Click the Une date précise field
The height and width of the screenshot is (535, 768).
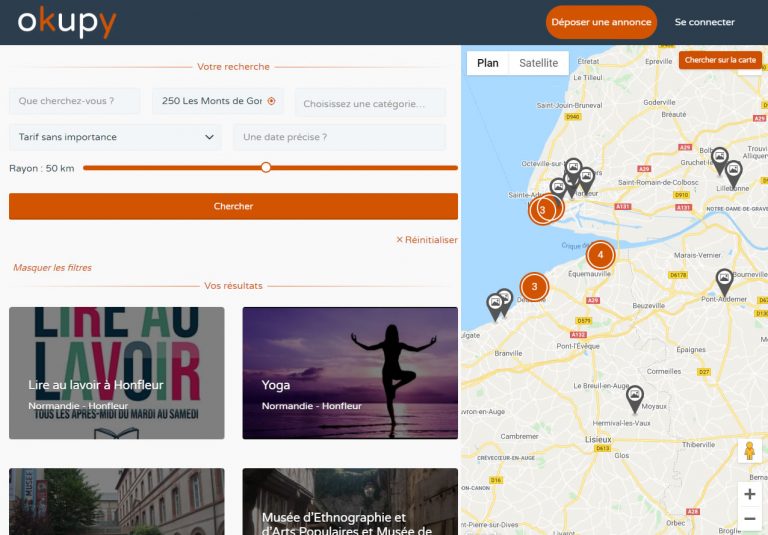tap(339, 137)
